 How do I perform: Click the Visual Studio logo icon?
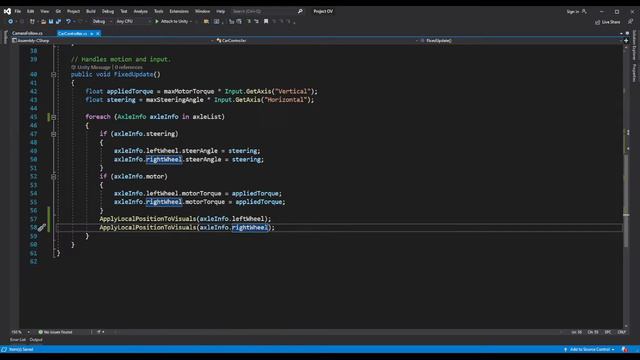[7, 11]
